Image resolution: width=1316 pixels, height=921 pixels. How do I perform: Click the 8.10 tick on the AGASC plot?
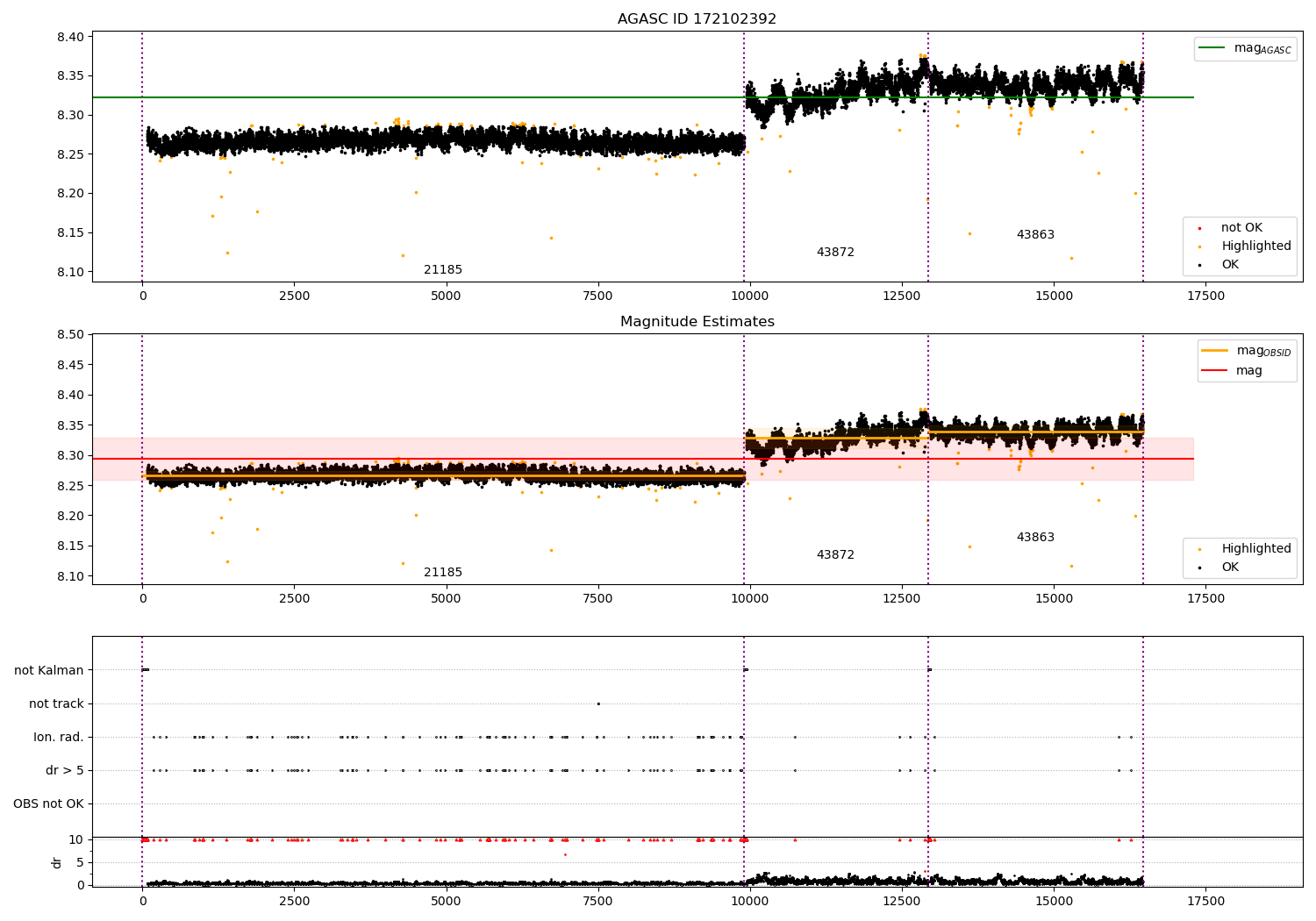pyautogui.click(x=71, y=272)
